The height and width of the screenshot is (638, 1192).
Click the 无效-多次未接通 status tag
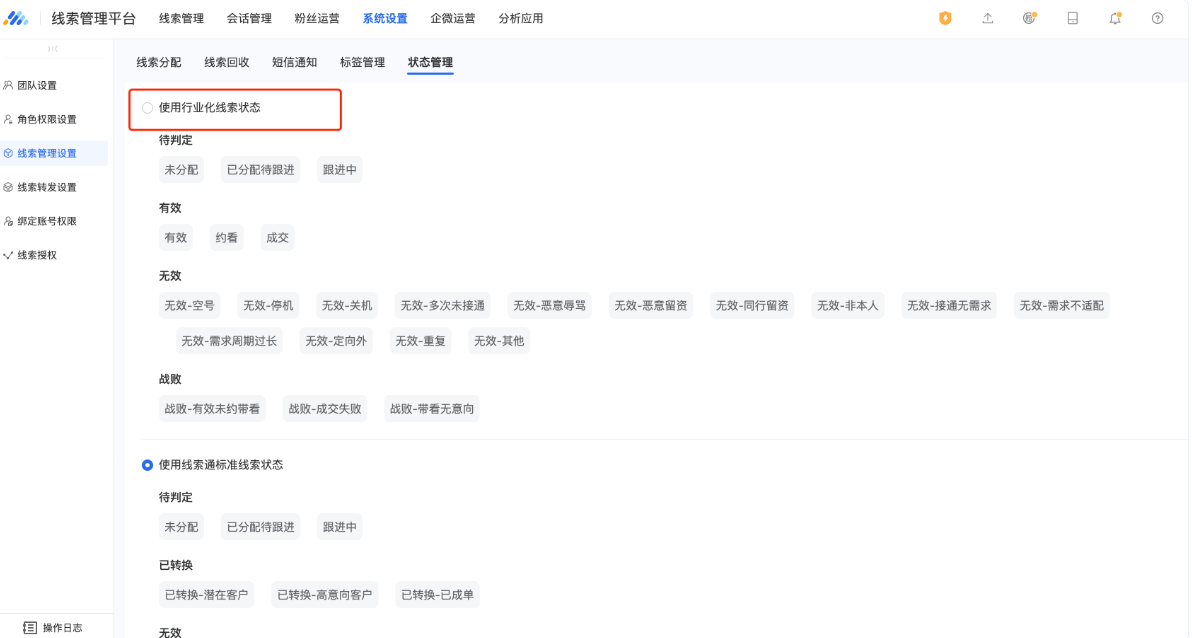click(442, 306)
